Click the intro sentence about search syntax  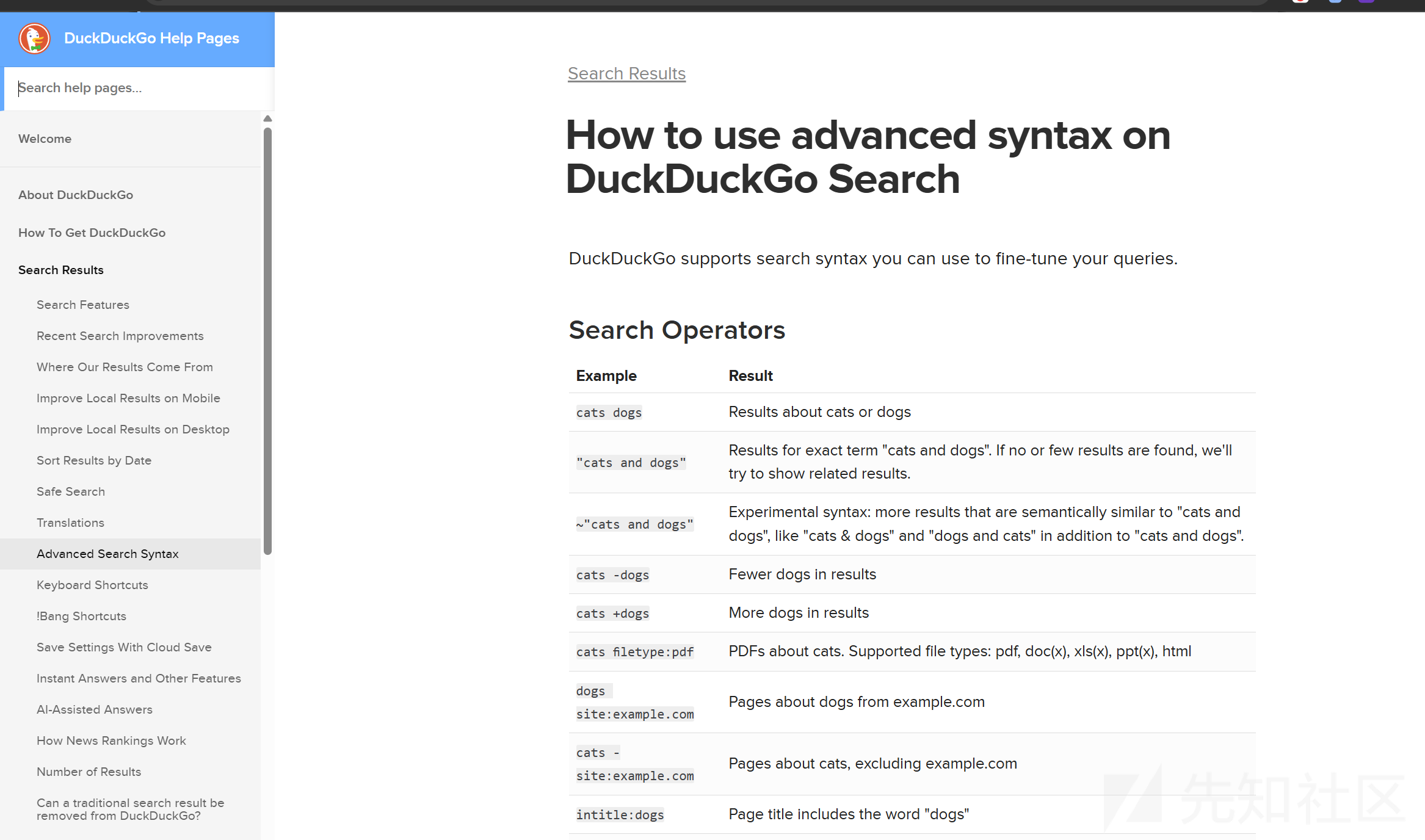pos(873,259)
